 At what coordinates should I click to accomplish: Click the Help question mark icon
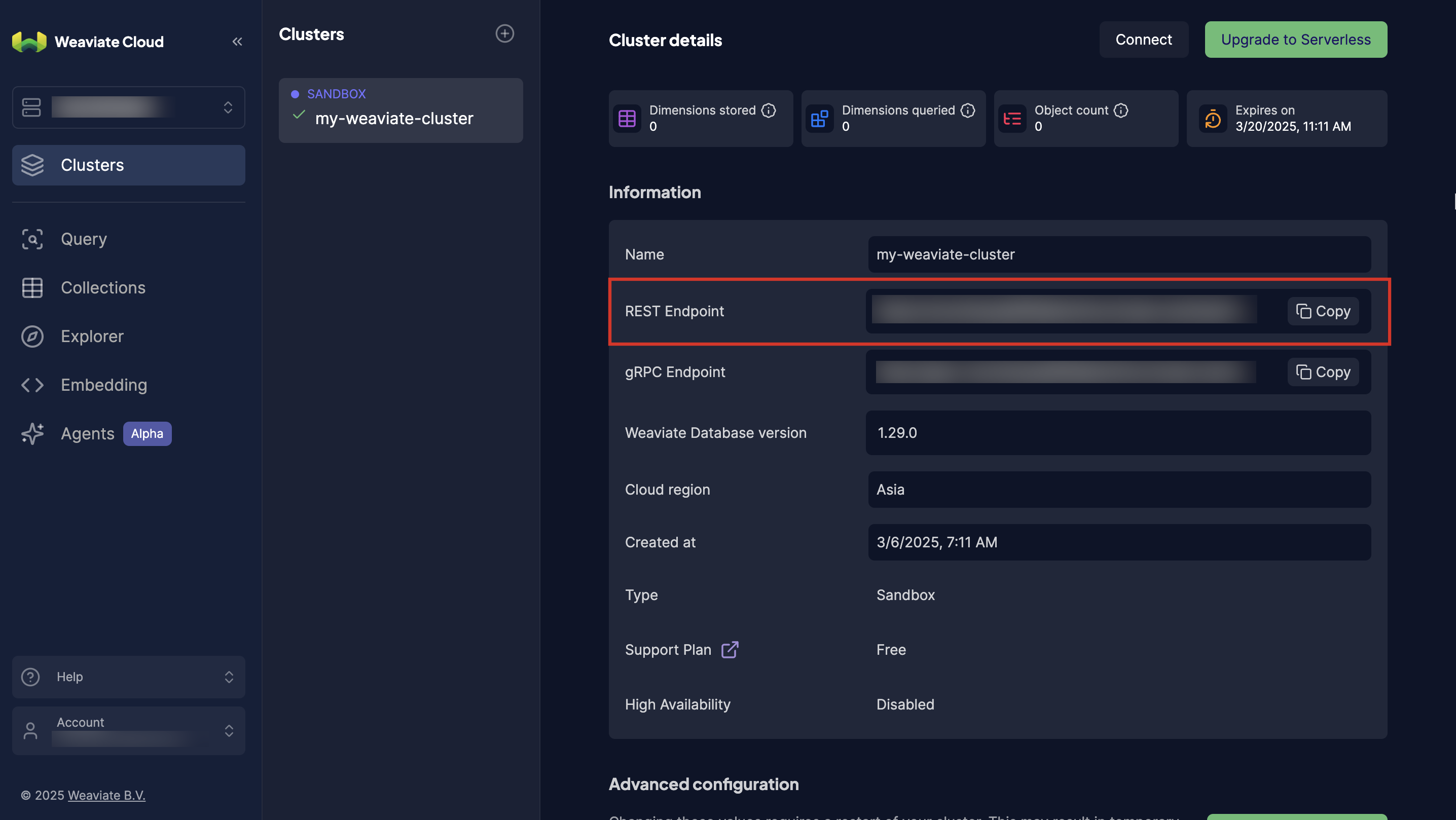[x=30, y=677]
